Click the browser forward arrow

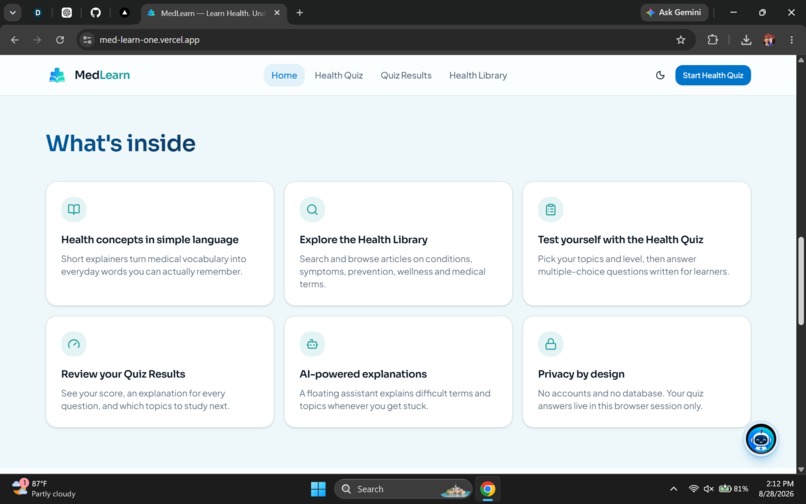pos(37,40)
